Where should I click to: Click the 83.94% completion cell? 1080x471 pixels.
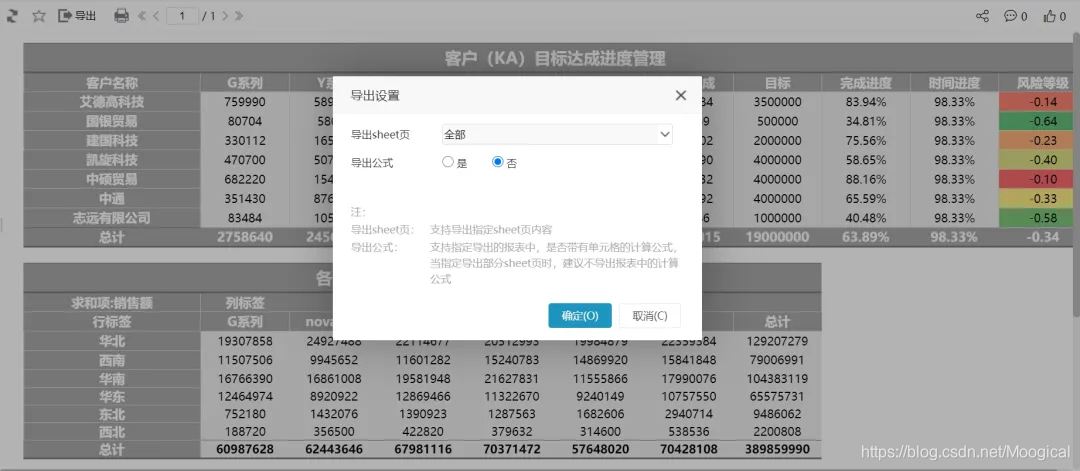865,102
